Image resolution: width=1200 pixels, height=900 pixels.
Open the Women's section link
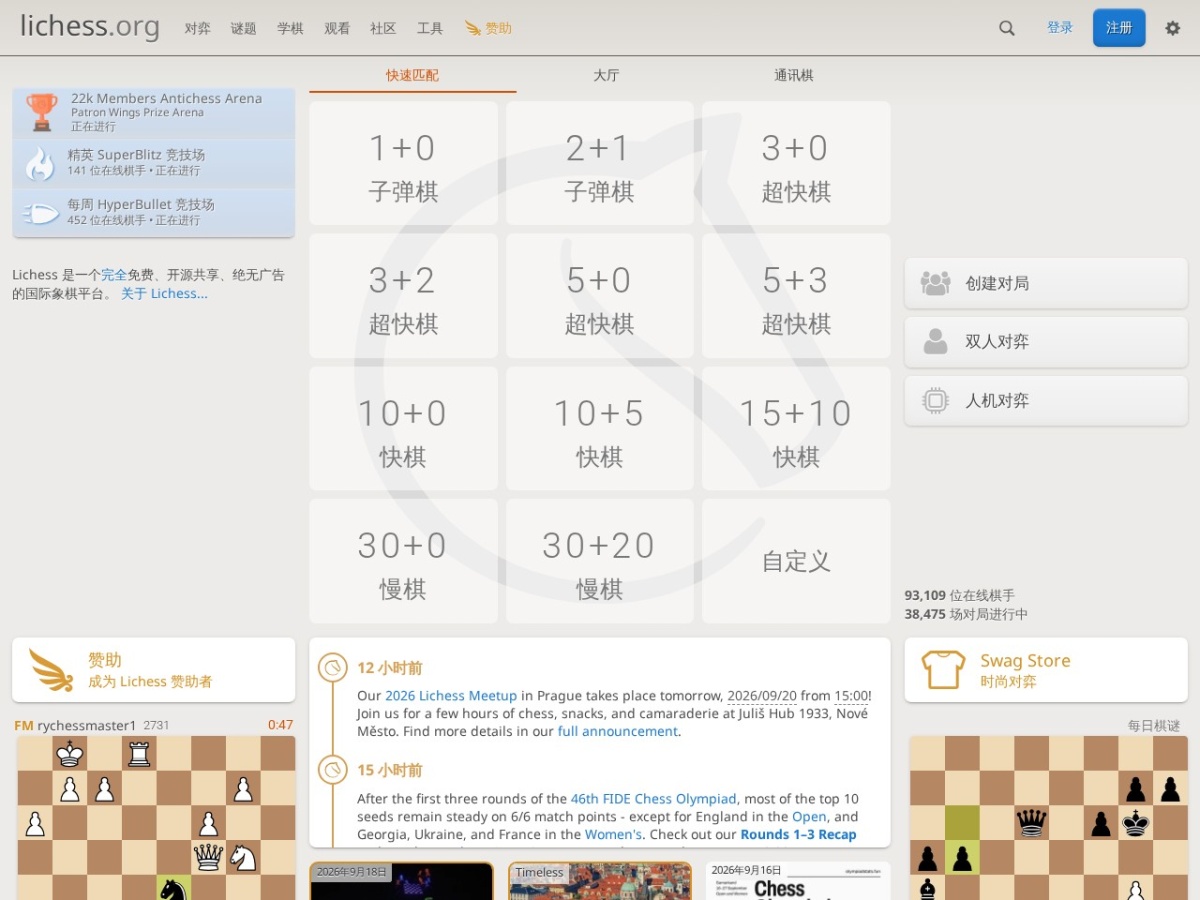(613, 834)
